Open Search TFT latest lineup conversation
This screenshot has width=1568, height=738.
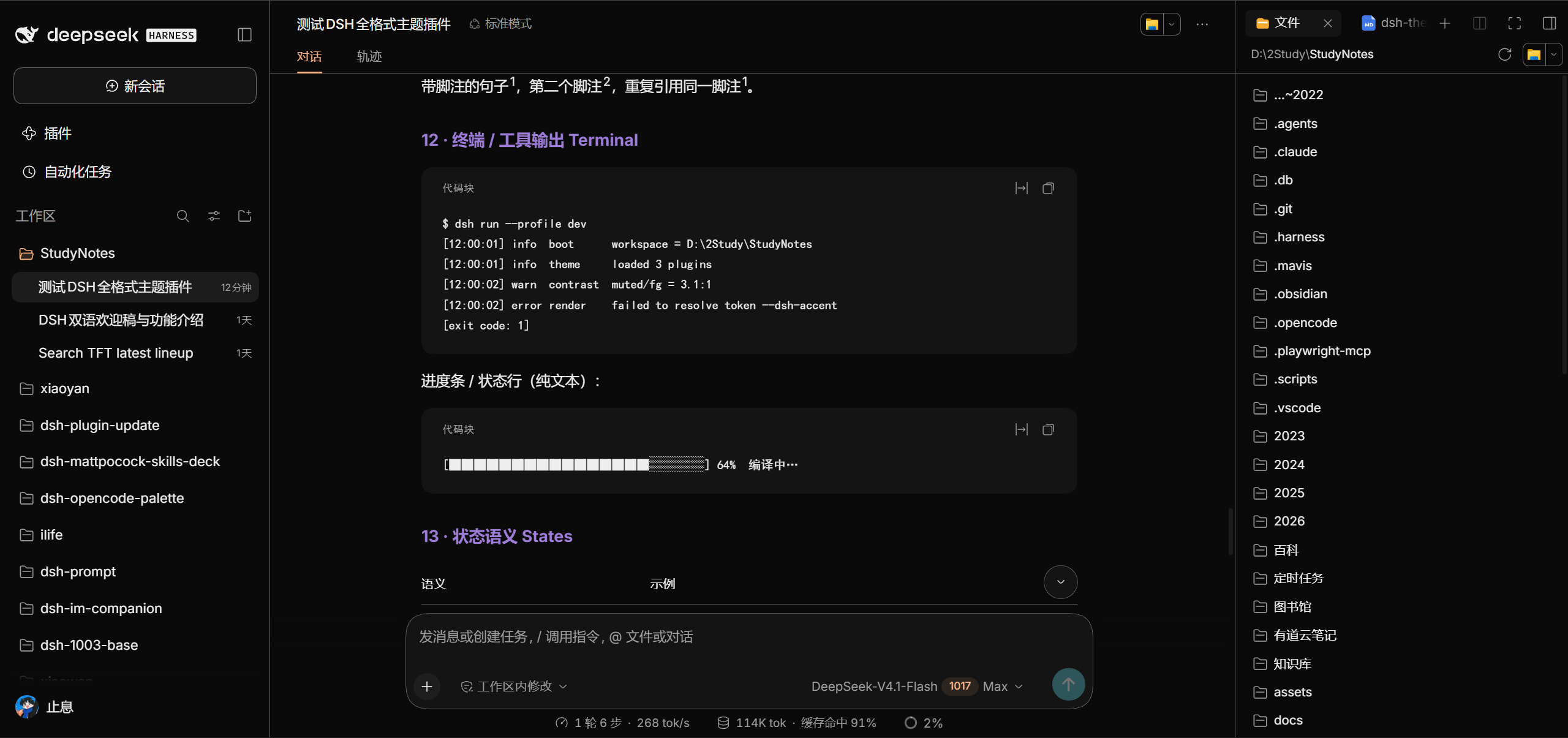(135, 353)
